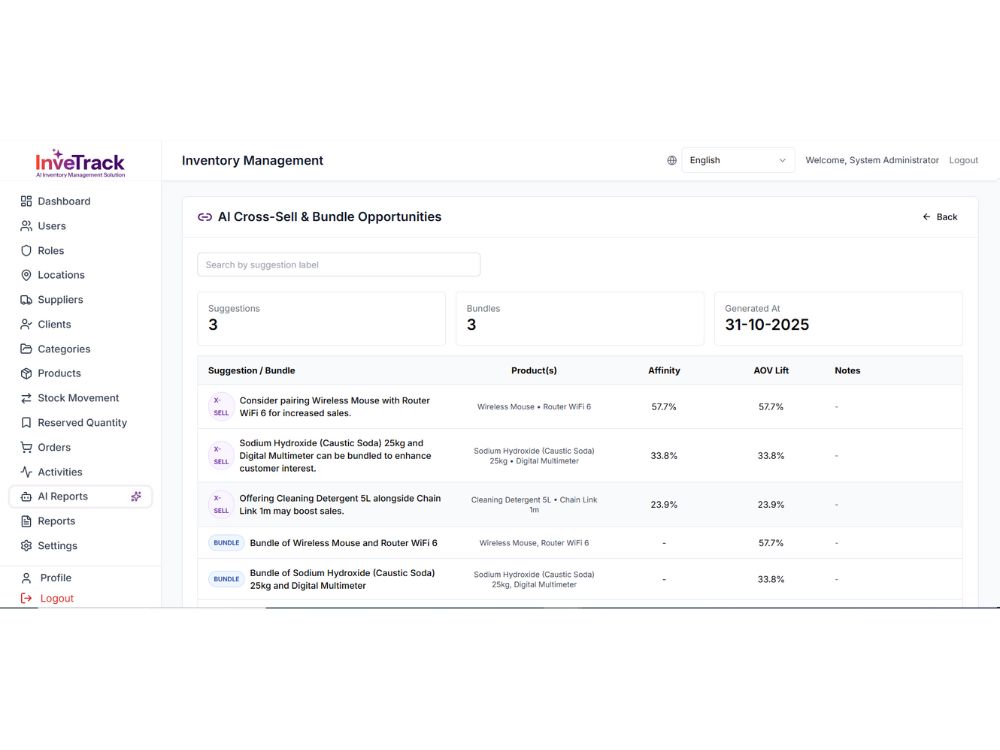The height and width of the screenshot is (750, 1000).
Task: Click the Products box icon
Action: 26,373
